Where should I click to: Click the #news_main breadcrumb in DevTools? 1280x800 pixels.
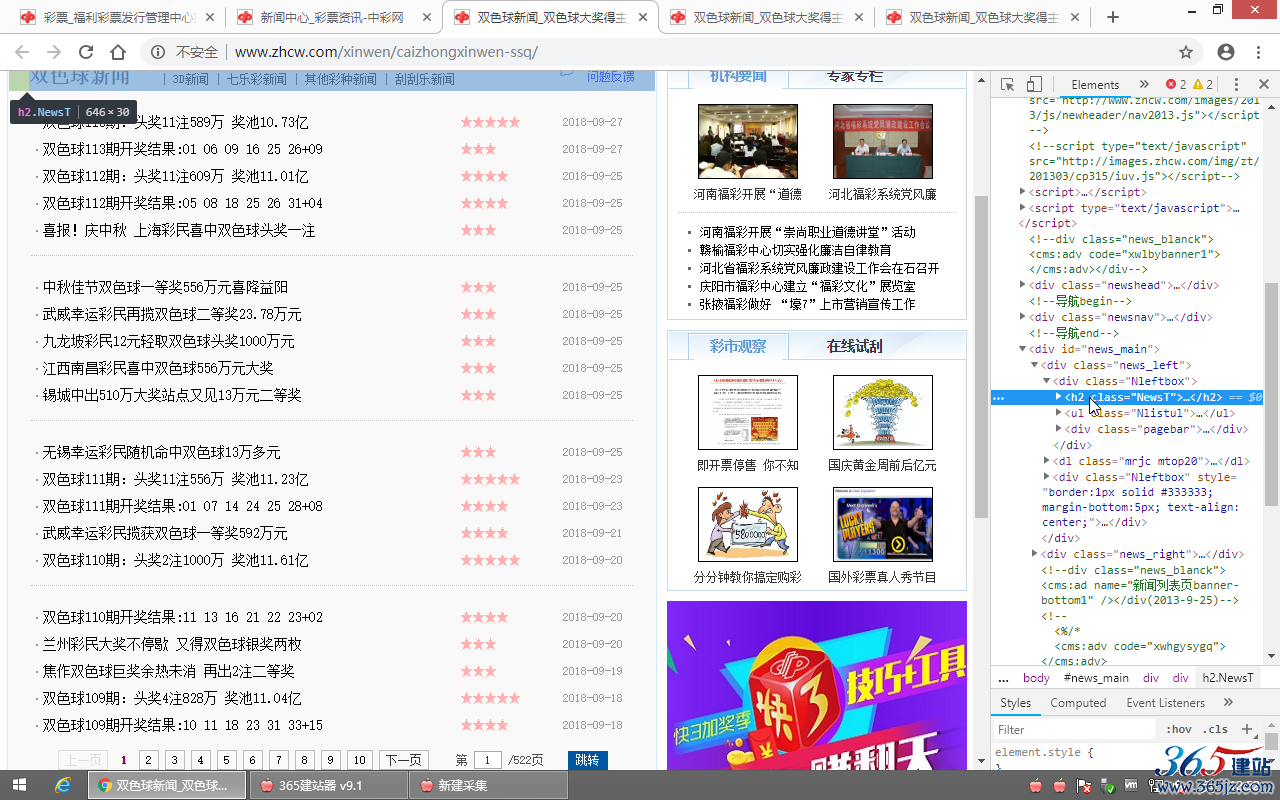click(x=1096, y=677)
